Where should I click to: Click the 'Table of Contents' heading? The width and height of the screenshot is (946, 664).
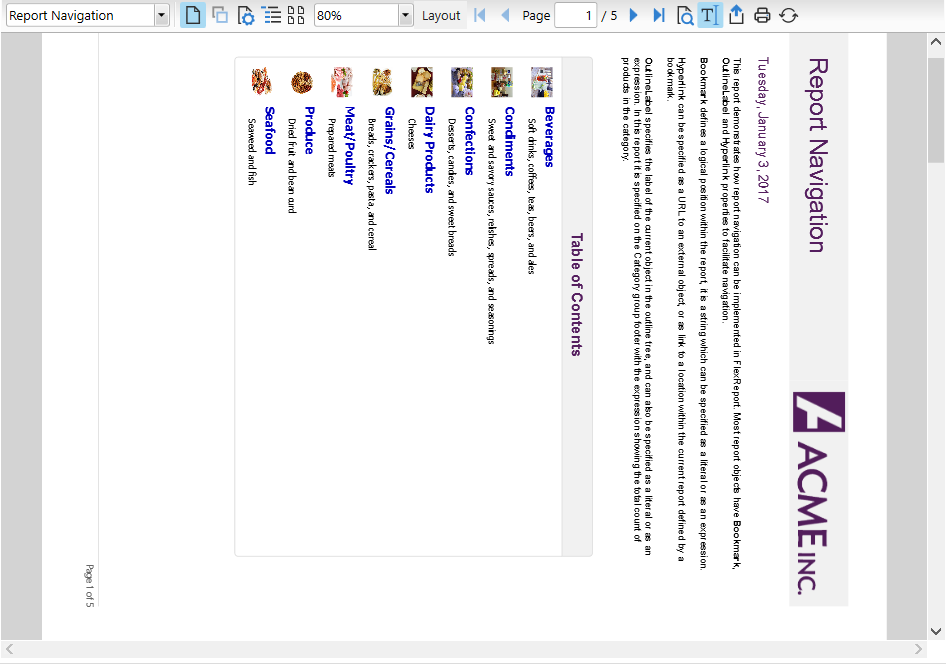[577, 294]
